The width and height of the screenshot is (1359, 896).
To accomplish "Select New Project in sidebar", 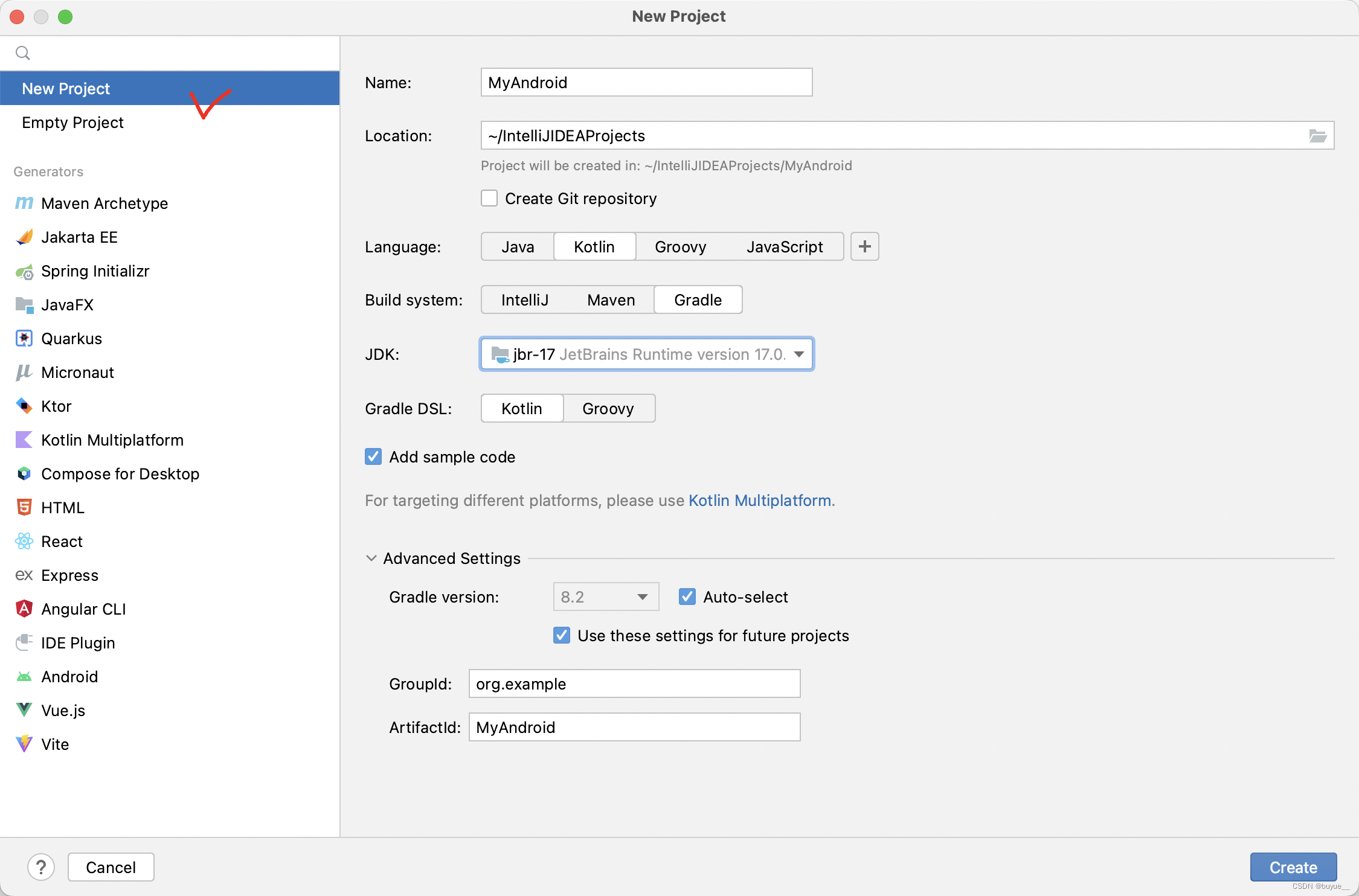I will tap(170, 89).
